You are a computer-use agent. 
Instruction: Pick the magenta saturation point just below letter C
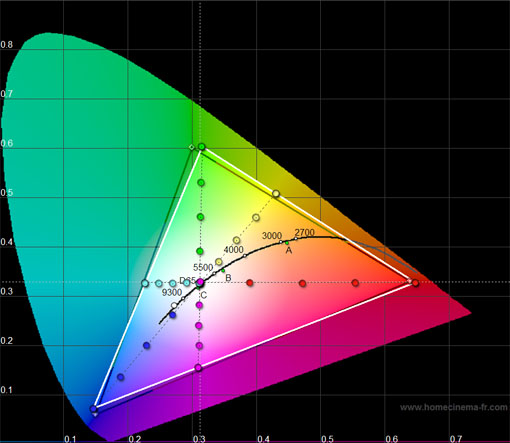(x=199, y=305)
